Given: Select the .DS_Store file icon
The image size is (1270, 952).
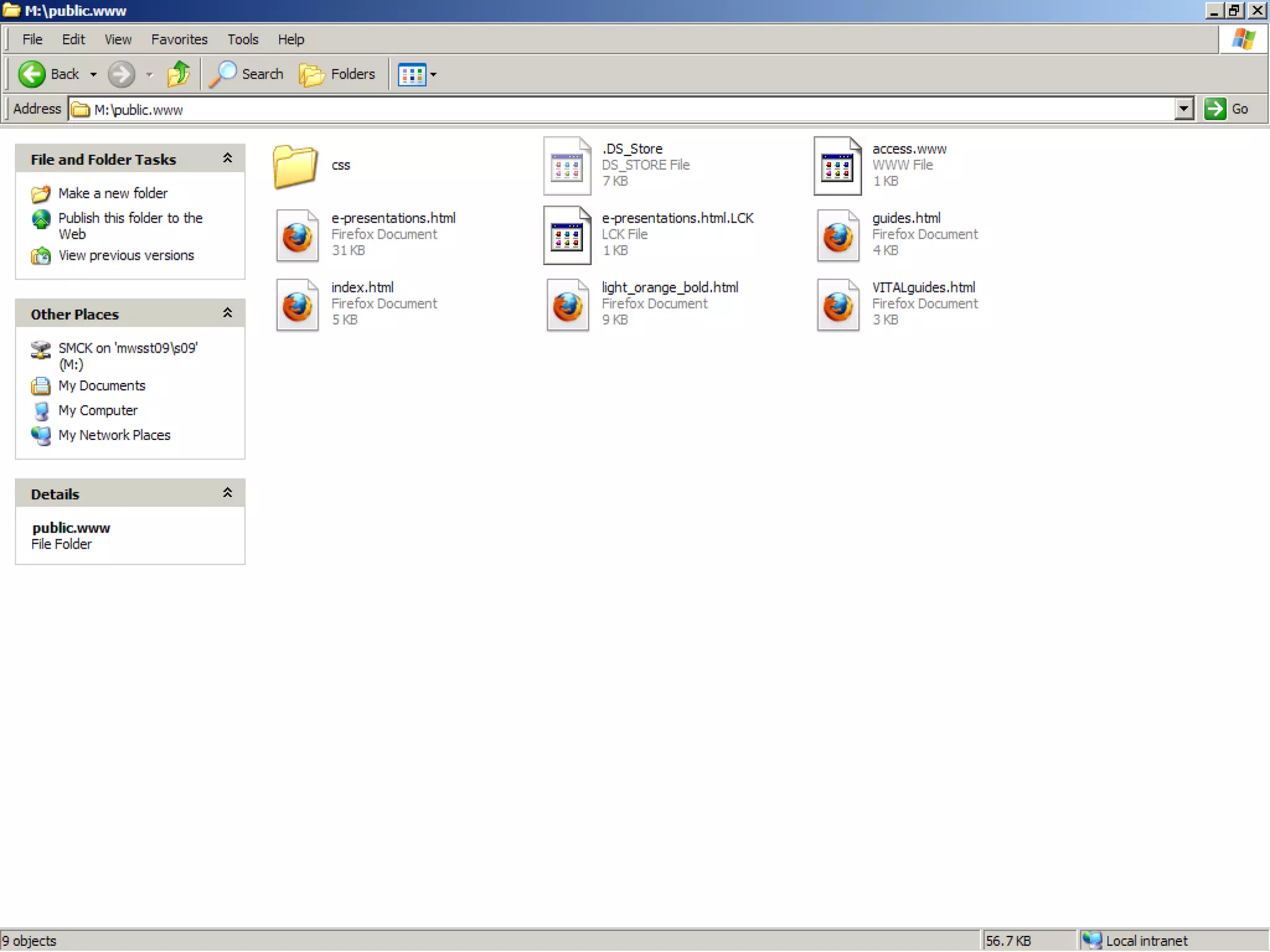Looking at the screenshot, I should click(x=567, y=166).
